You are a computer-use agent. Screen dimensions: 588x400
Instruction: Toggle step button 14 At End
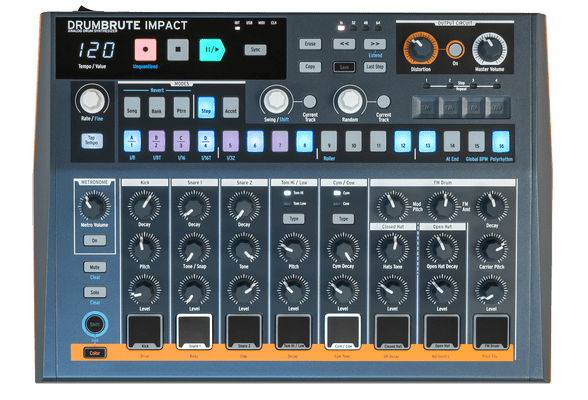[x=452, y=141]
